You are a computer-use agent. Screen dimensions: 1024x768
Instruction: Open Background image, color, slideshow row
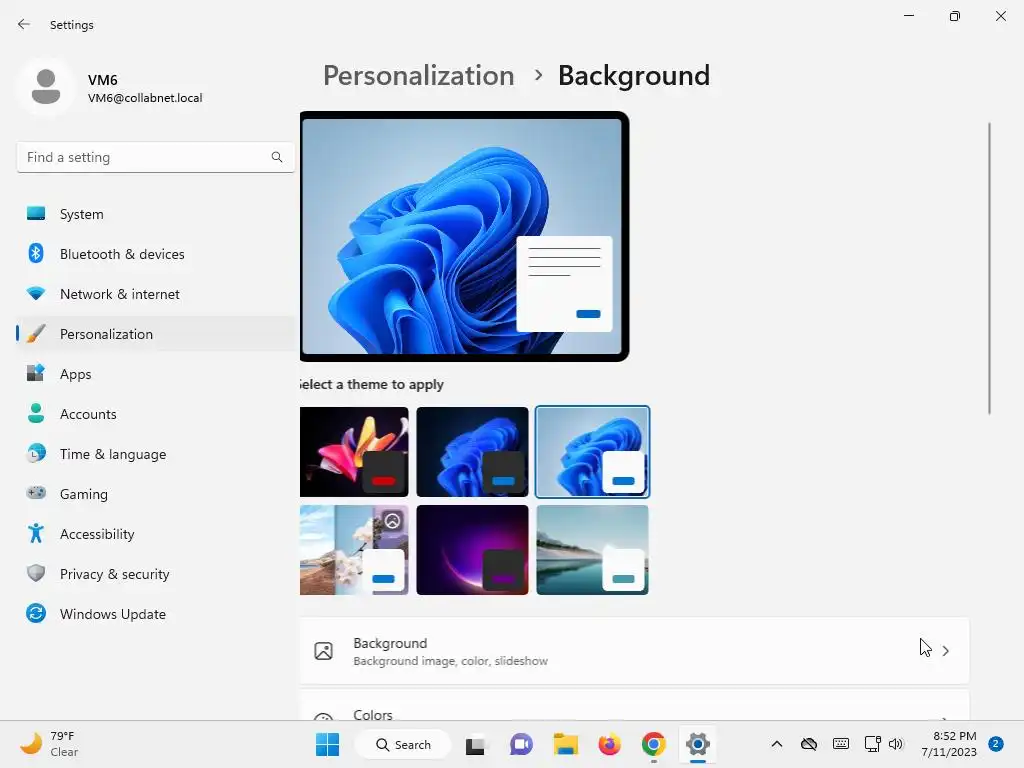pyautogui.click(x=634, y=651)
